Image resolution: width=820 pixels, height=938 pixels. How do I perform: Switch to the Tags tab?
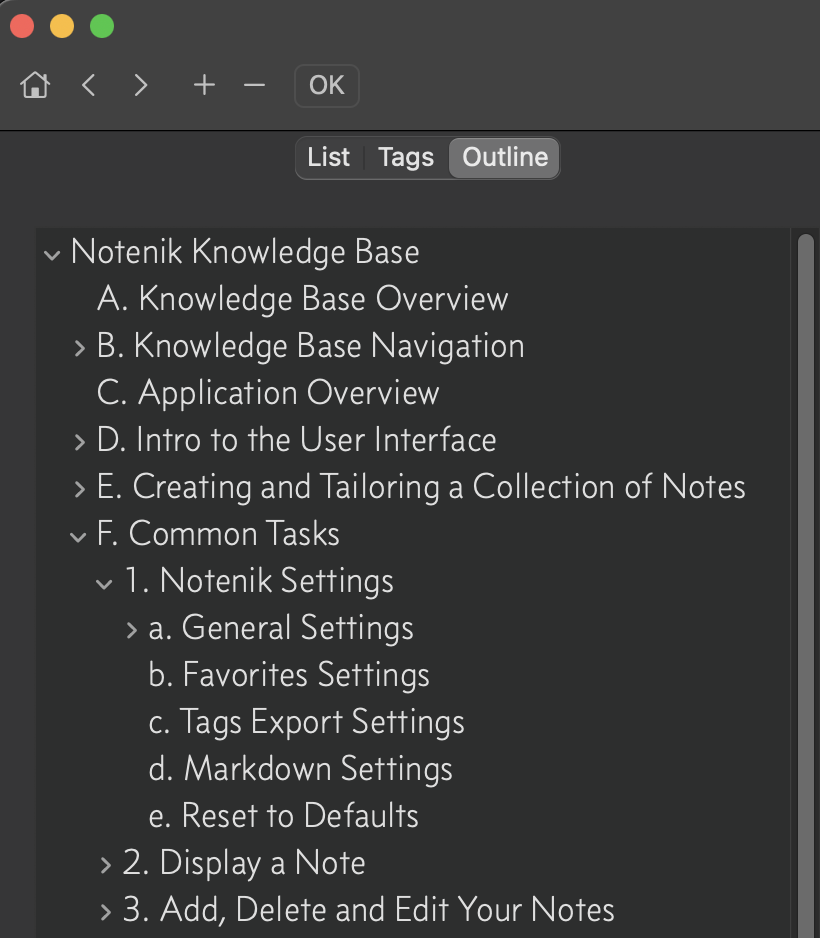click(x=406, y=157)
